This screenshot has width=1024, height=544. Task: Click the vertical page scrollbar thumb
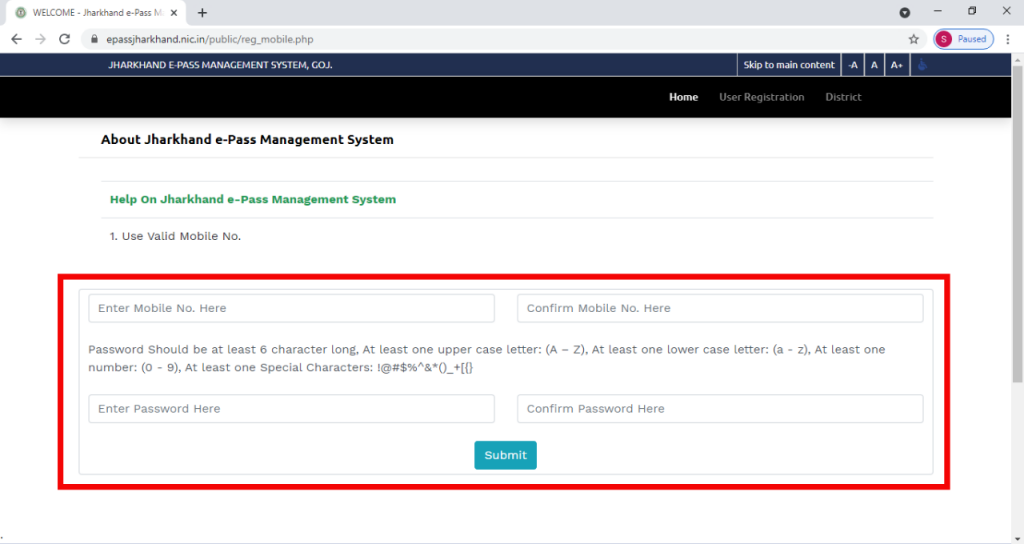[x=1017, y=222]
